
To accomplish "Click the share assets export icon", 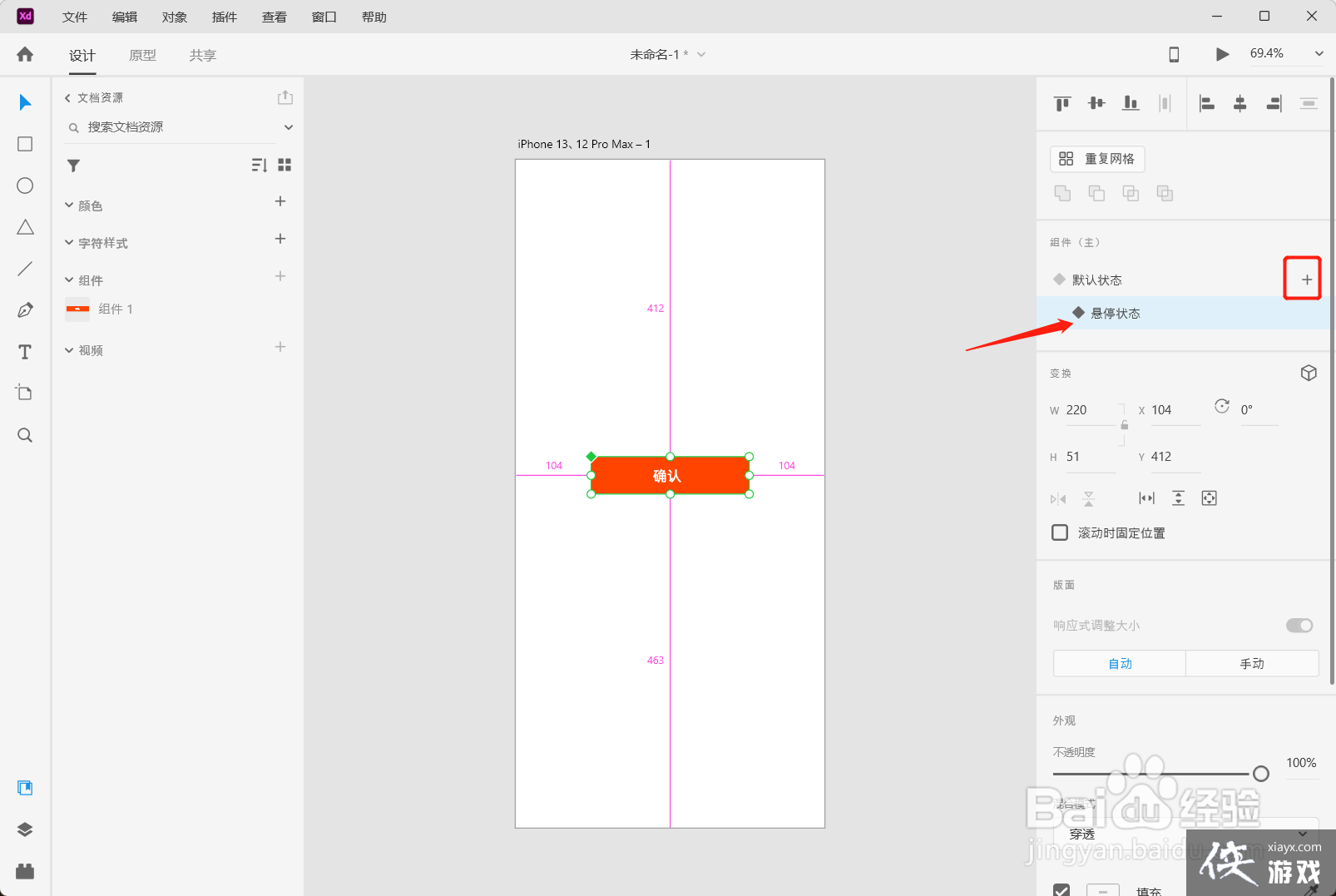I will coord(285,97).
